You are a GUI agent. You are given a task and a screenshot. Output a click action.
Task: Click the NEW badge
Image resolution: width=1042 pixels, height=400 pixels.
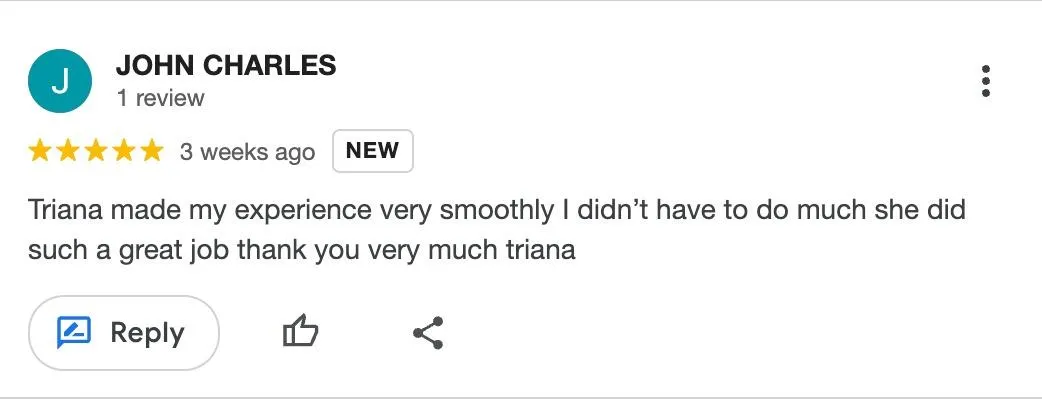pos(373,151)
